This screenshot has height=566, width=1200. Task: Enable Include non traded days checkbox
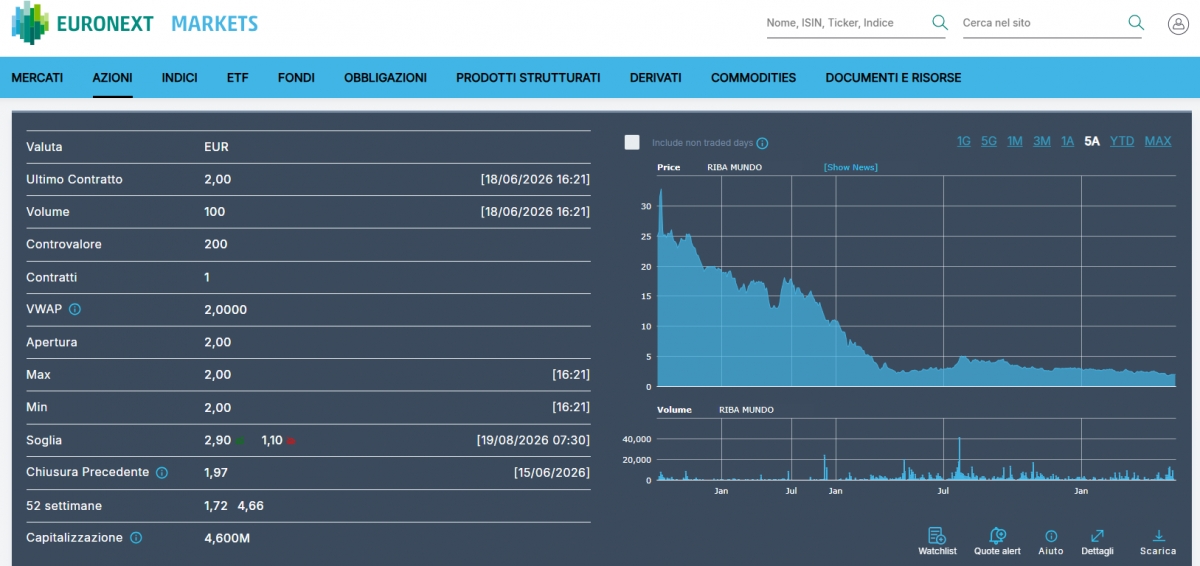tap(632, 142)
